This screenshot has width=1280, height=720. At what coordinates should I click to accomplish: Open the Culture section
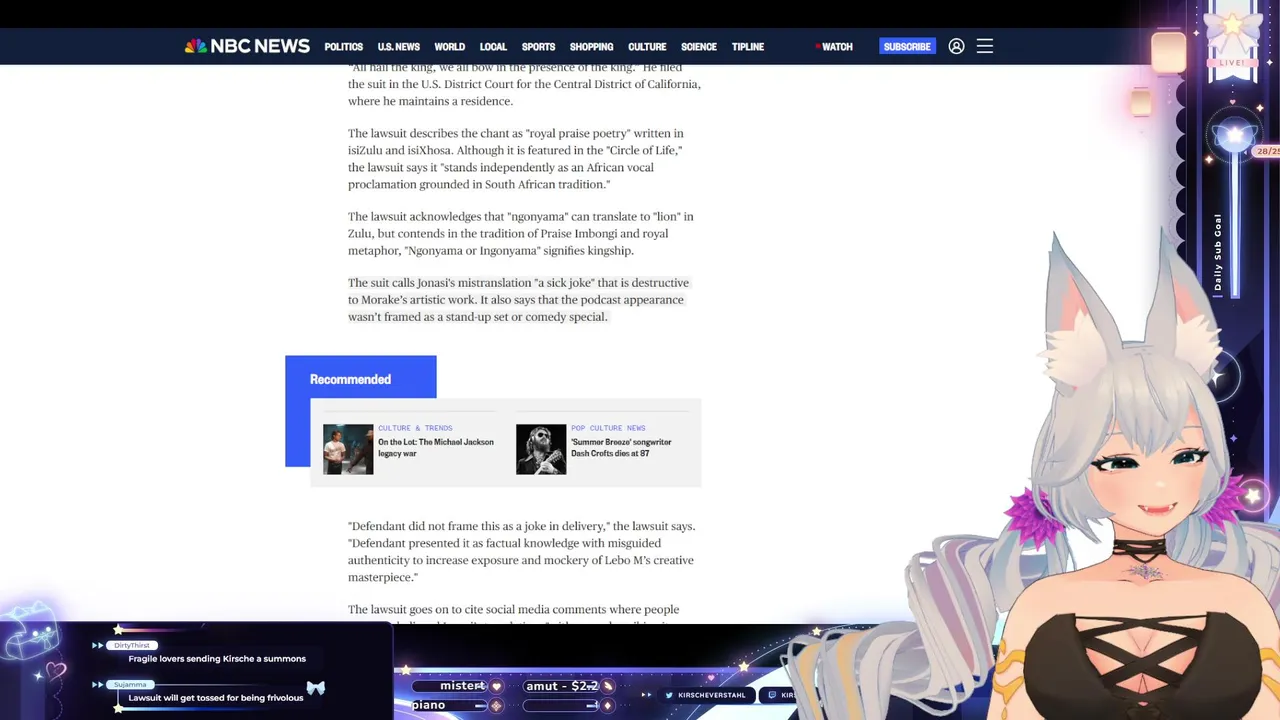tap(647, 47)
